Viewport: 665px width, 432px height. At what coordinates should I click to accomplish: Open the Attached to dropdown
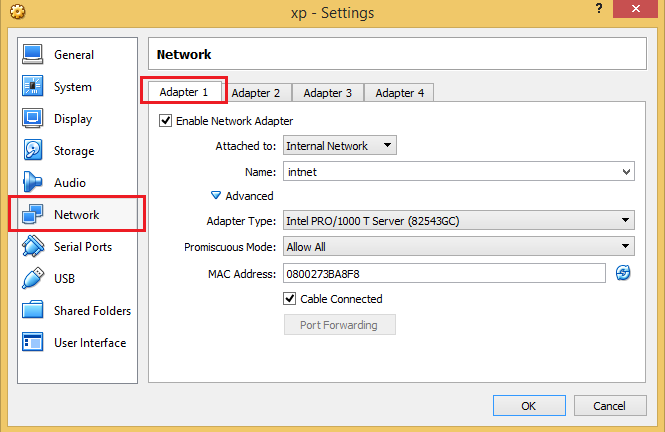pyautogui.click(x=340, y=145)
